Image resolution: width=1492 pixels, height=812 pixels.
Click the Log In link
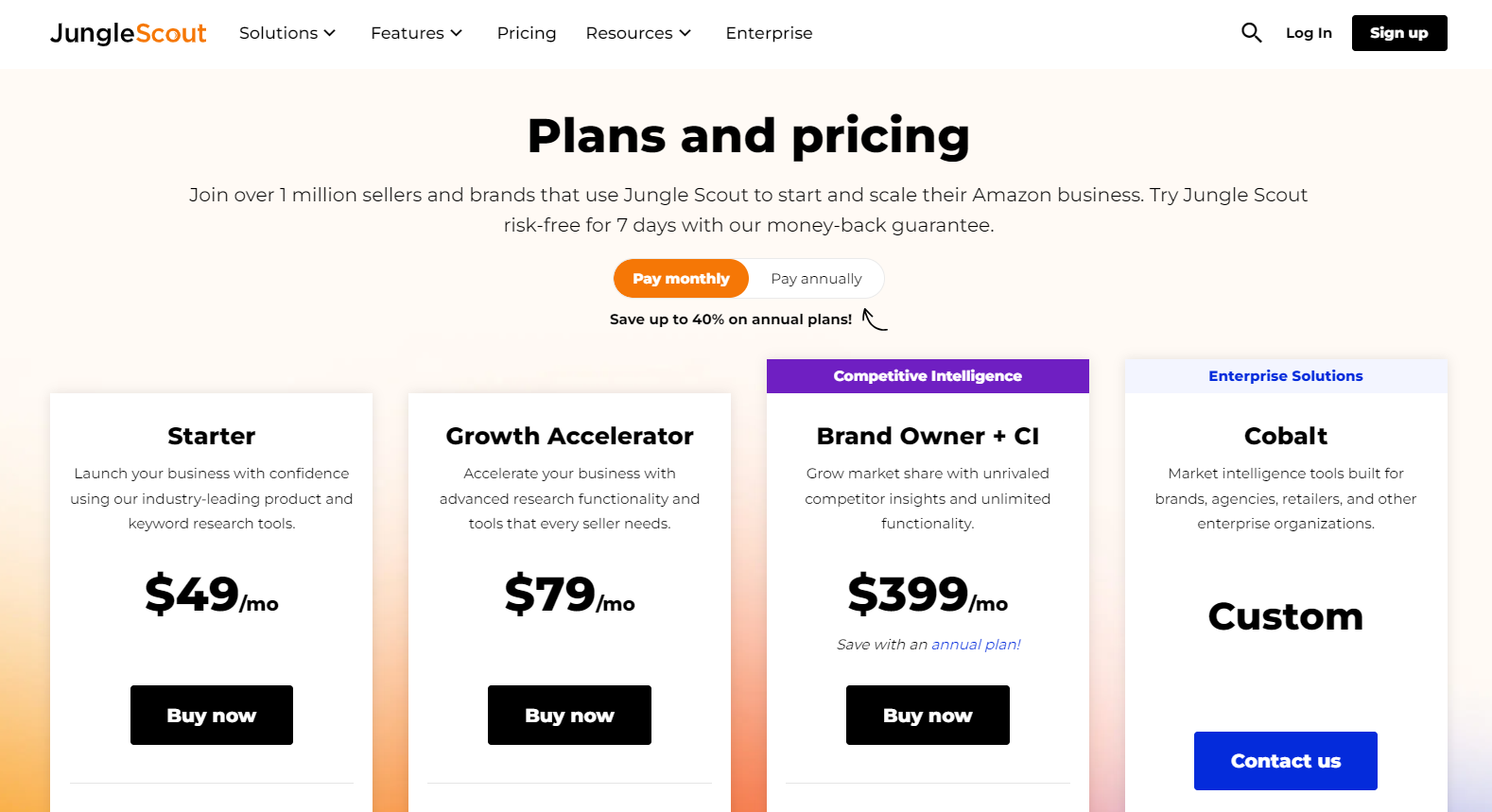click(x=1309, y=33)
